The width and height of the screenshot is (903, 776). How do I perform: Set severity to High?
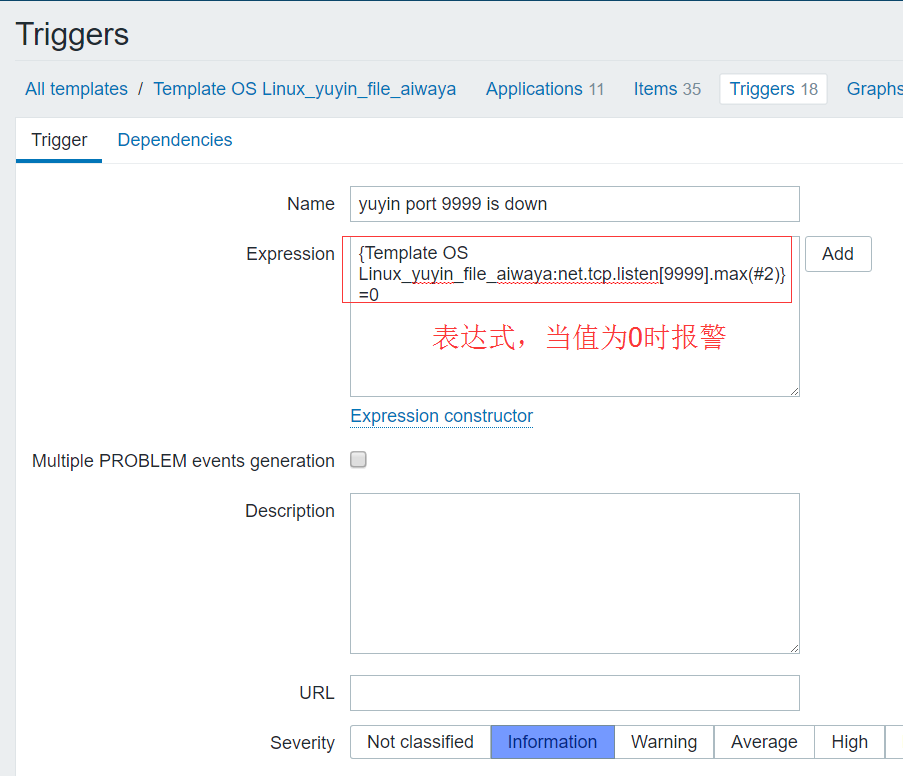(x=849, y=742)
